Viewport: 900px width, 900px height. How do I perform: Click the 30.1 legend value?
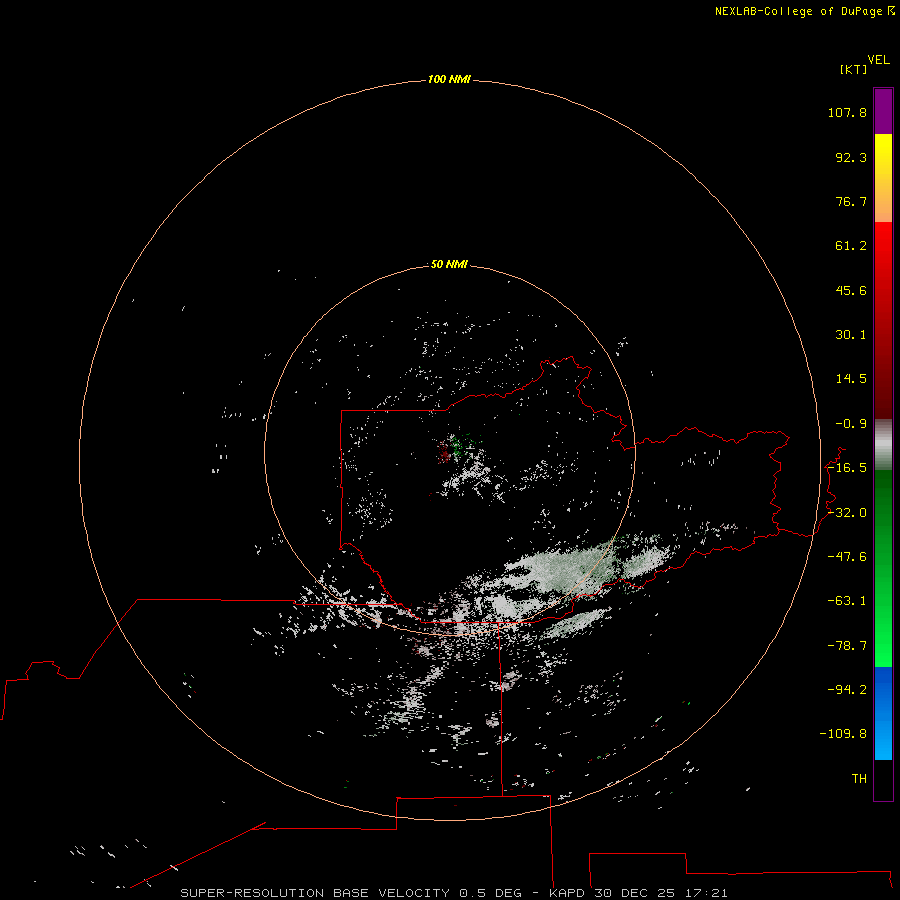tap(851, 335)
